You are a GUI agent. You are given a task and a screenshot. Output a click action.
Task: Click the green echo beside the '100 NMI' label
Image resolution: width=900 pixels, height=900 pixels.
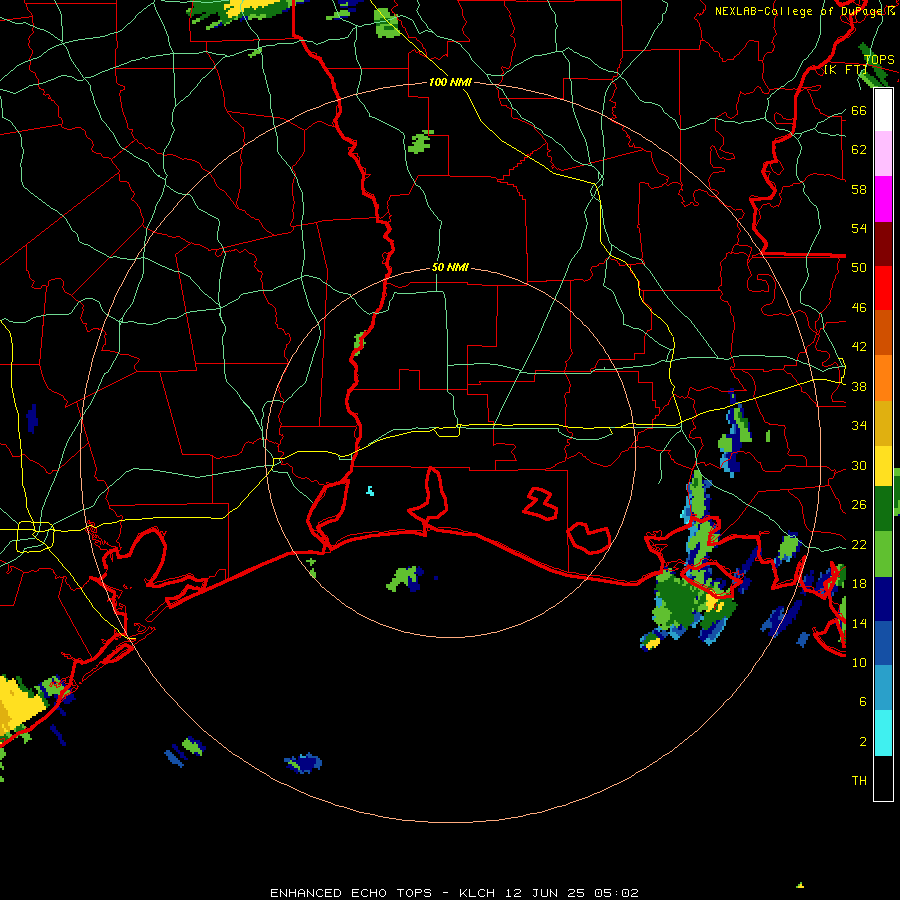pos(420,141)
